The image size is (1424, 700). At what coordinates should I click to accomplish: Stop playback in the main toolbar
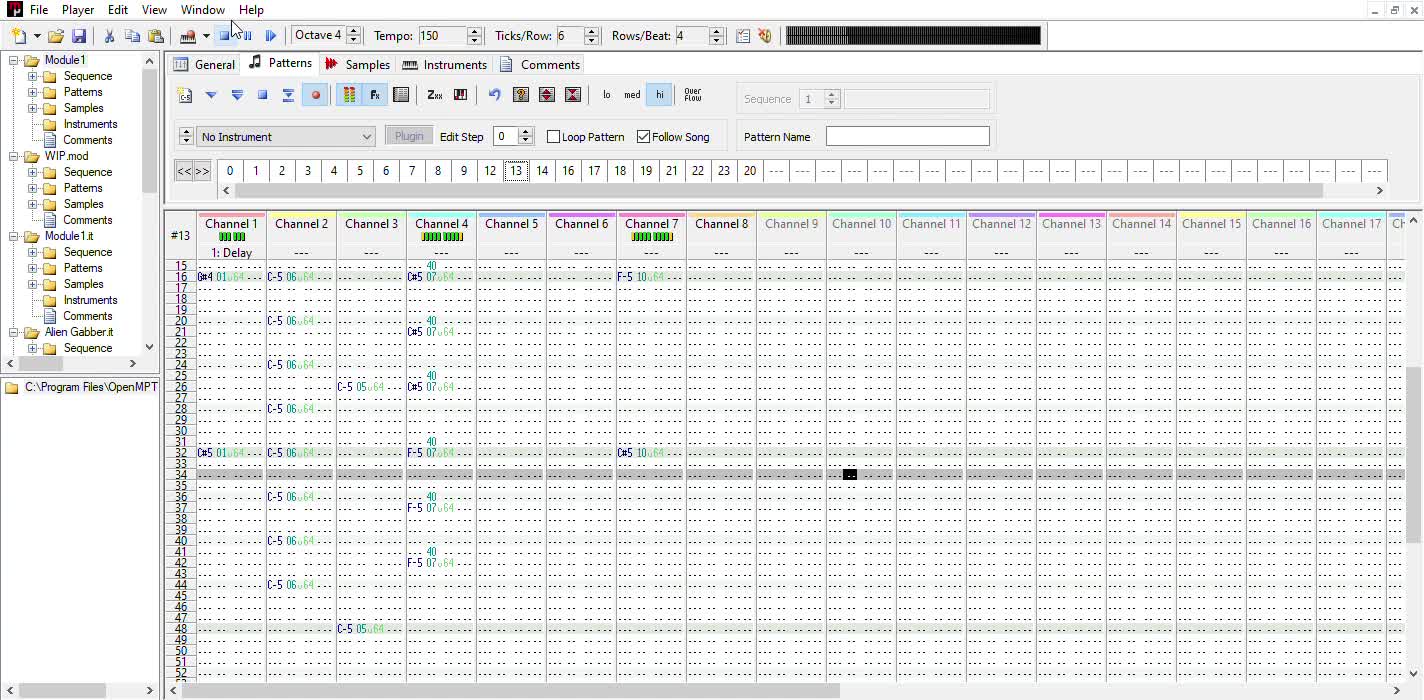pyautogui.click(x=225, y=36)
